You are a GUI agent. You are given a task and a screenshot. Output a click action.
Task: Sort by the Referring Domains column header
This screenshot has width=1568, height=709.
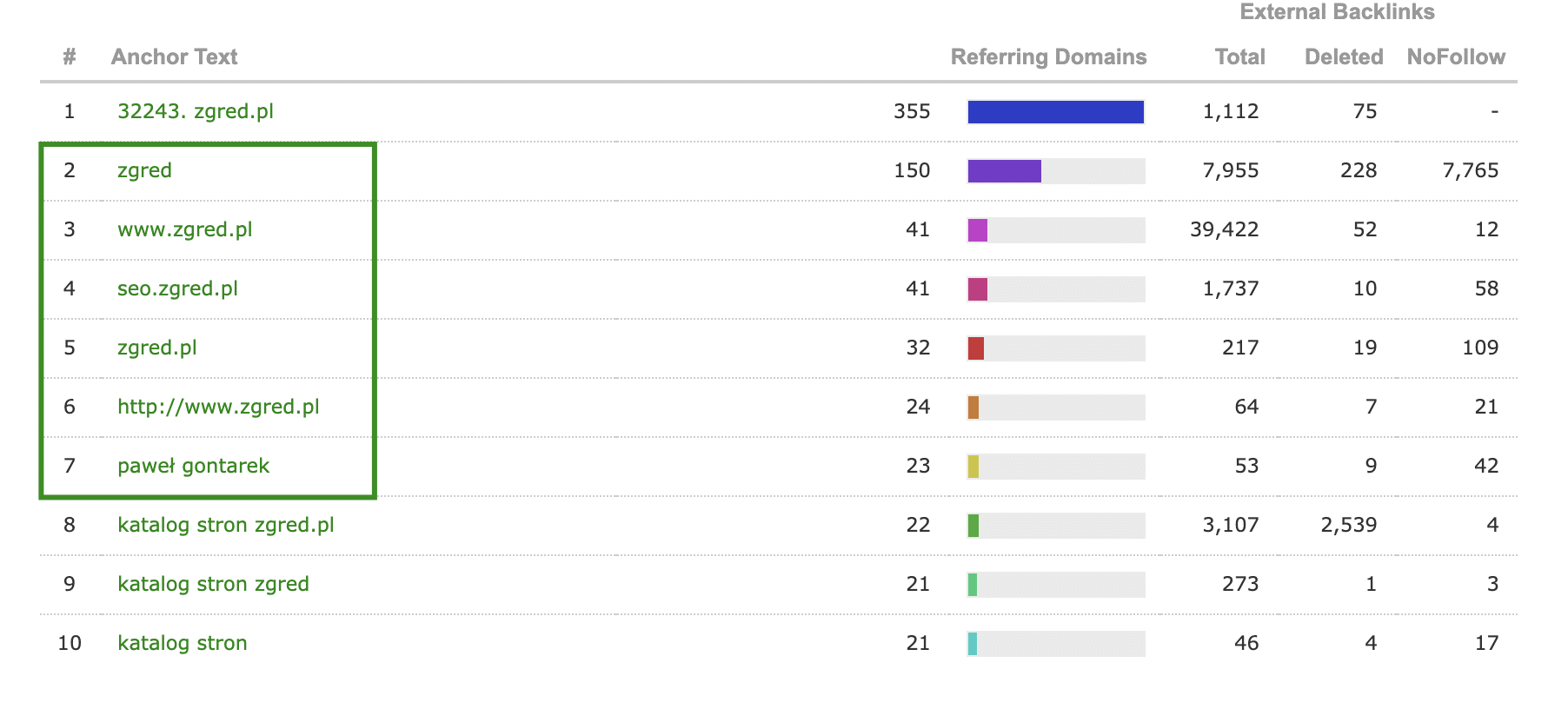(x=1048, y=57)
